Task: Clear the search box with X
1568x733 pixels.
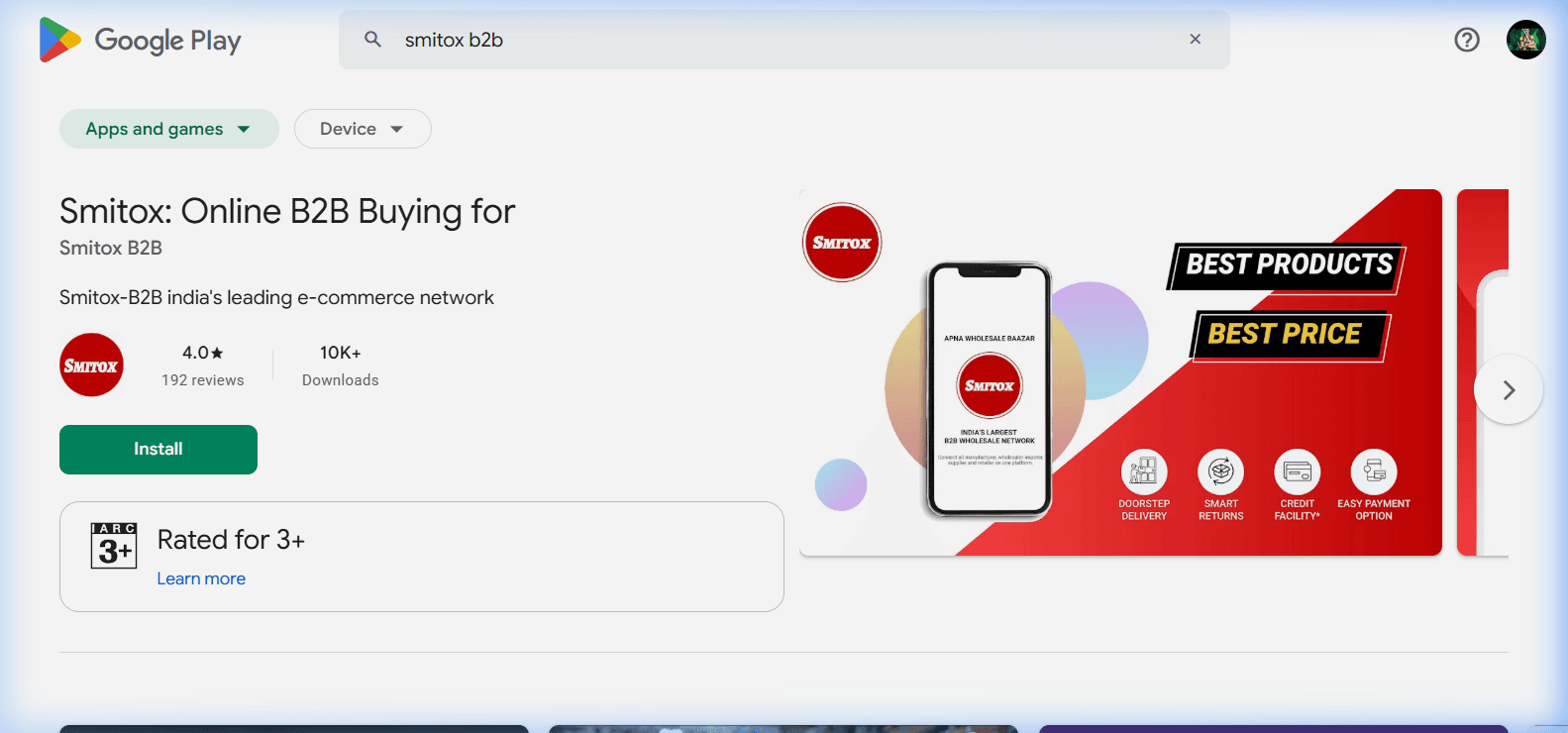Action: (1196, 40)
